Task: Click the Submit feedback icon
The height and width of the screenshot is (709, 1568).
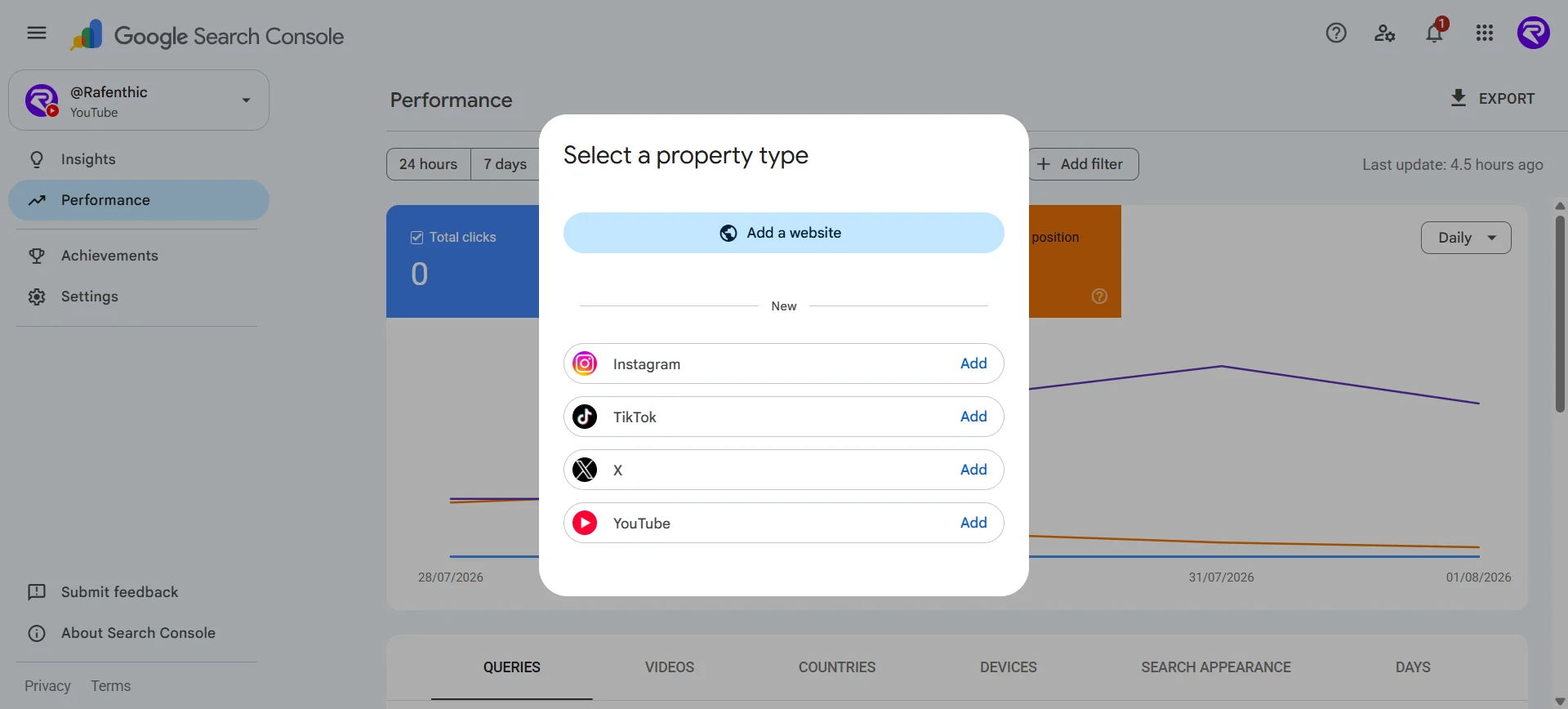Action: pyautogui.click(x=37, y=592)
